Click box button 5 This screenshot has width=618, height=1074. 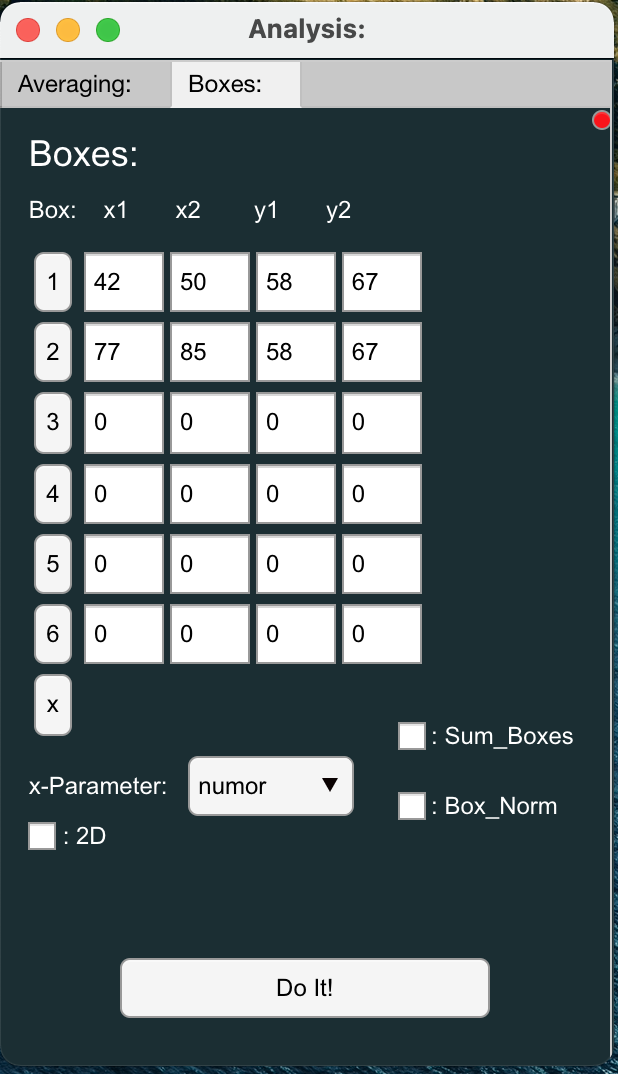[53, 564]
